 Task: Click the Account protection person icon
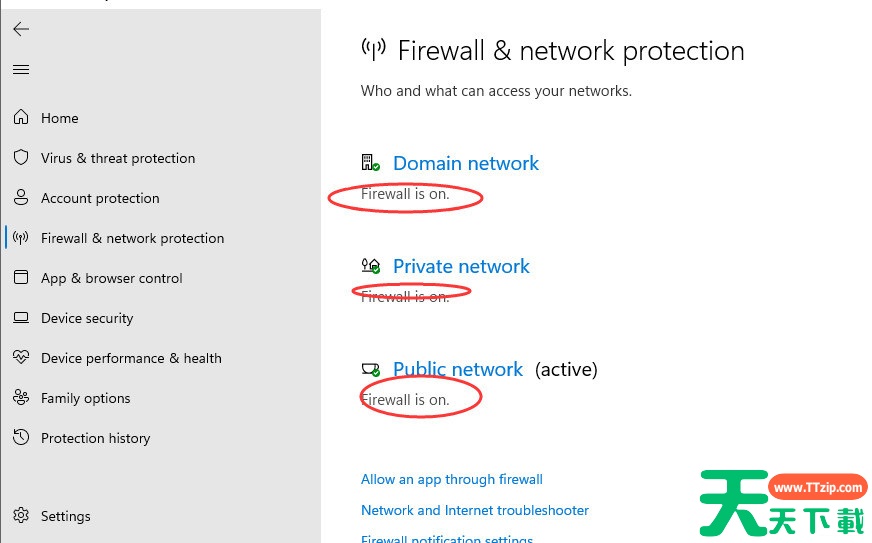(21, 198)
